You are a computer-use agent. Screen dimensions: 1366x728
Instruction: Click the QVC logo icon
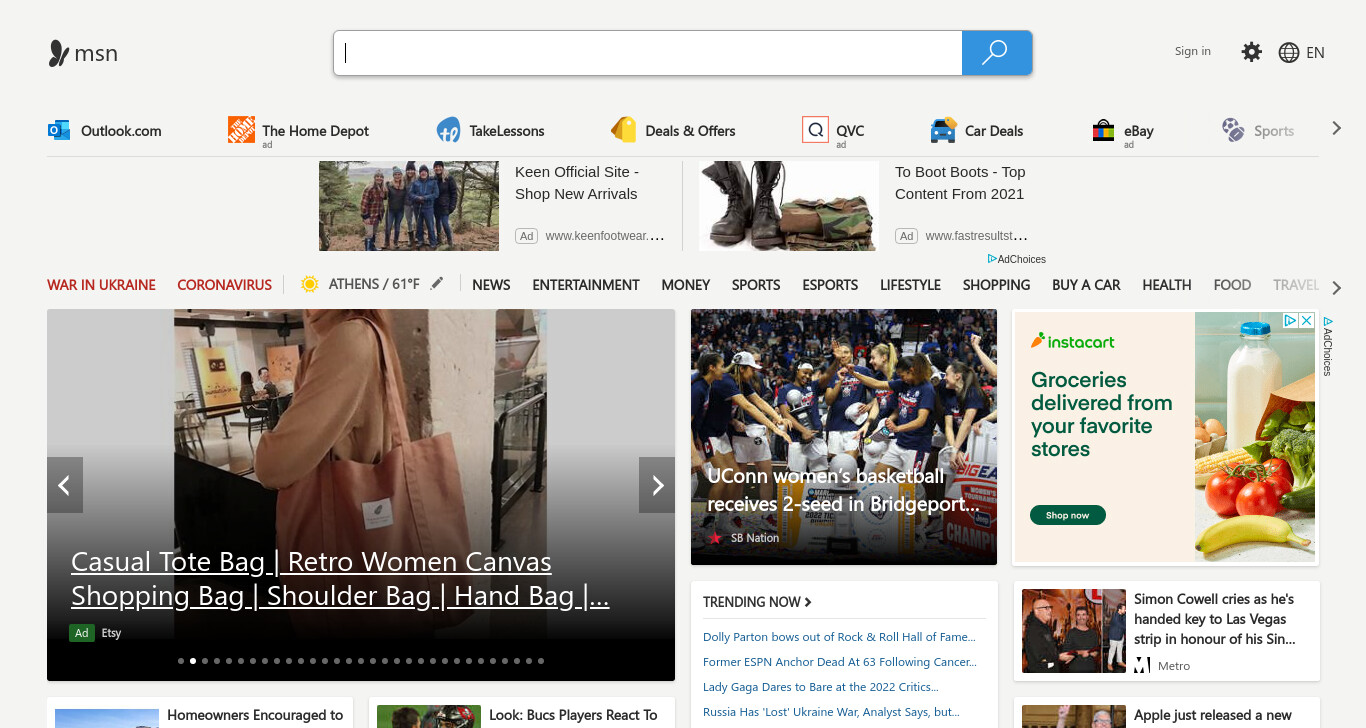(815, 130)
